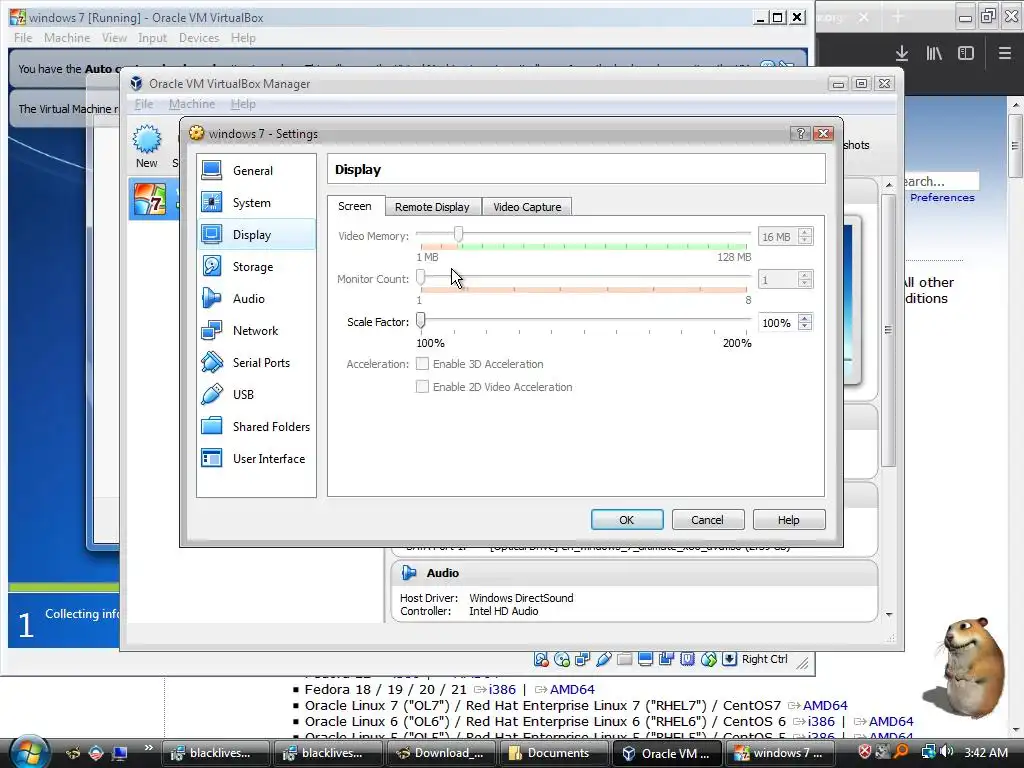The height and width of the screenshot is (768, 1024).
Task: Select User Interface settings
Action: tap(256, 458)
